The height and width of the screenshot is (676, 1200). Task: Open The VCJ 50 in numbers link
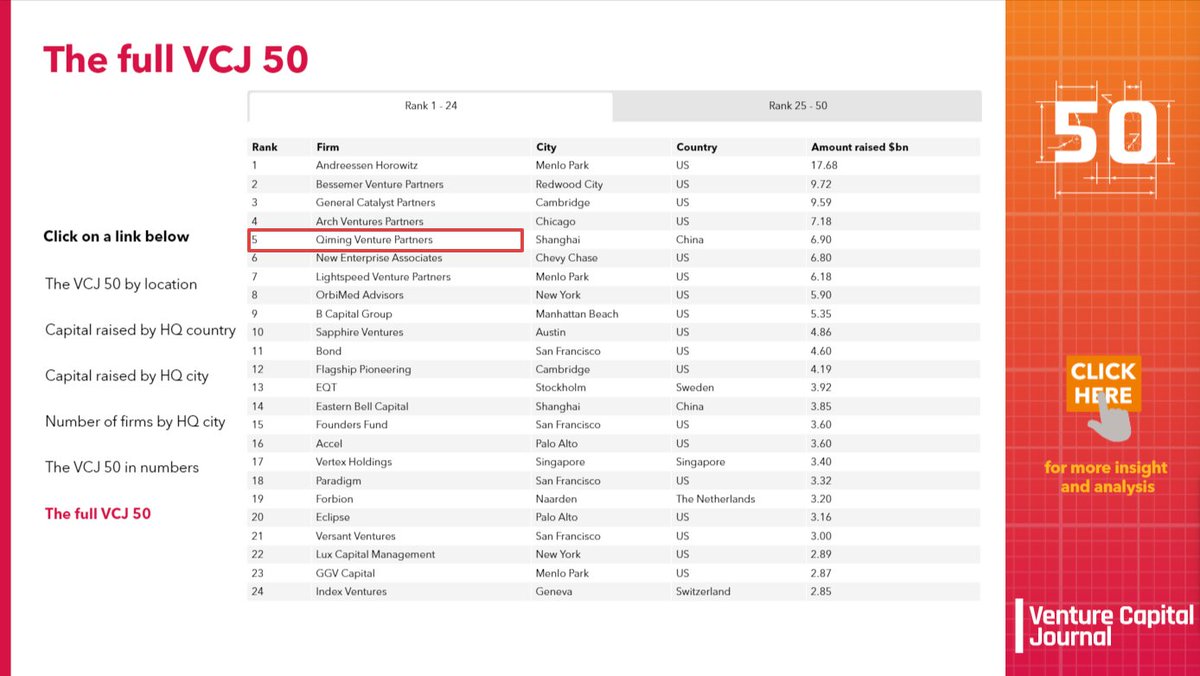click(x=122, y=467)
